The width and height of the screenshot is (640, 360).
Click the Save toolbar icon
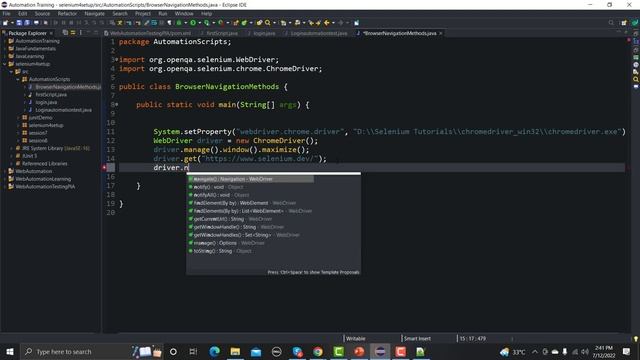coord(19,23)
